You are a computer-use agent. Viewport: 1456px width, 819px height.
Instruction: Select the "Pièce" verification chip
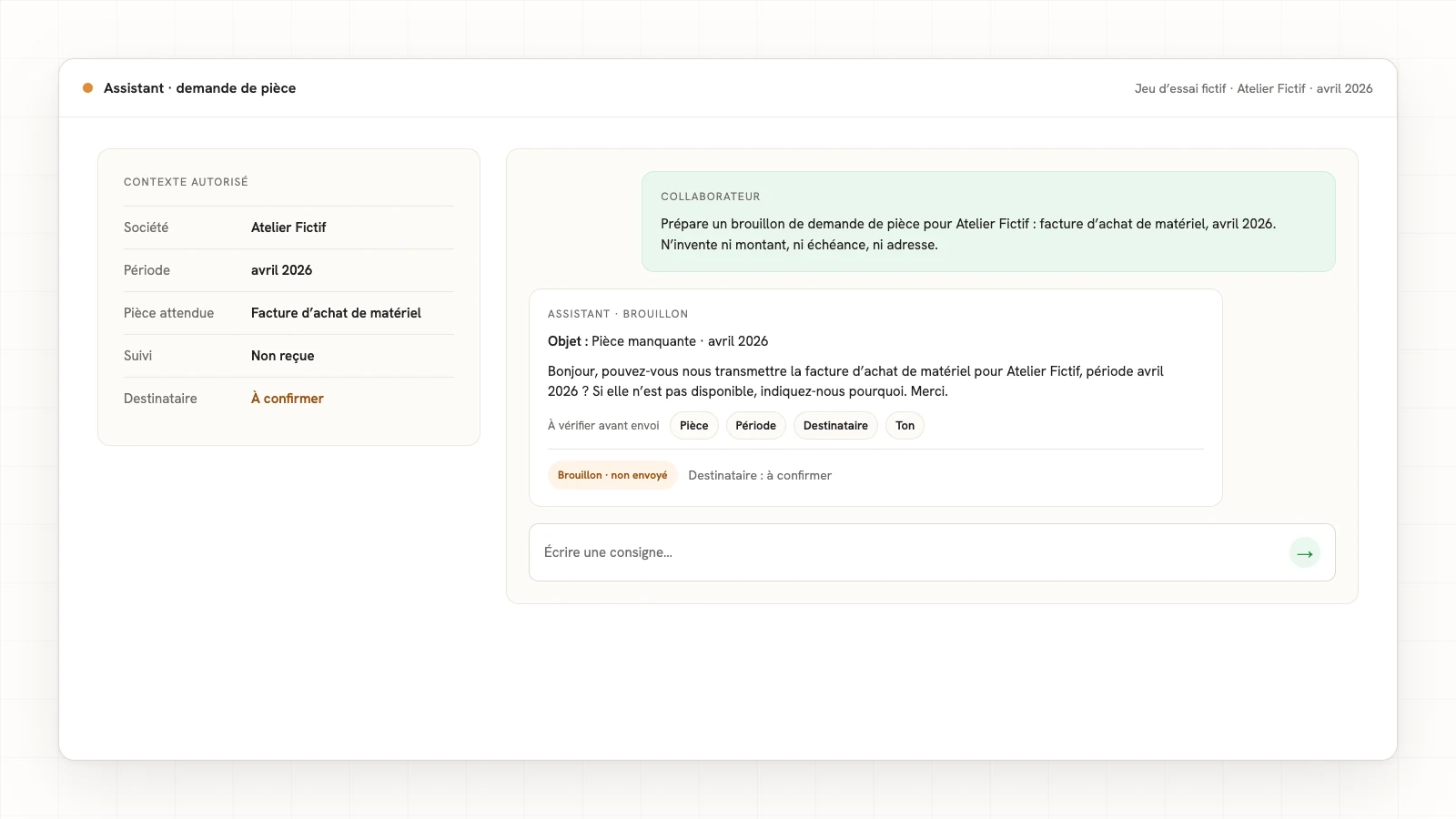coord(693,426)
